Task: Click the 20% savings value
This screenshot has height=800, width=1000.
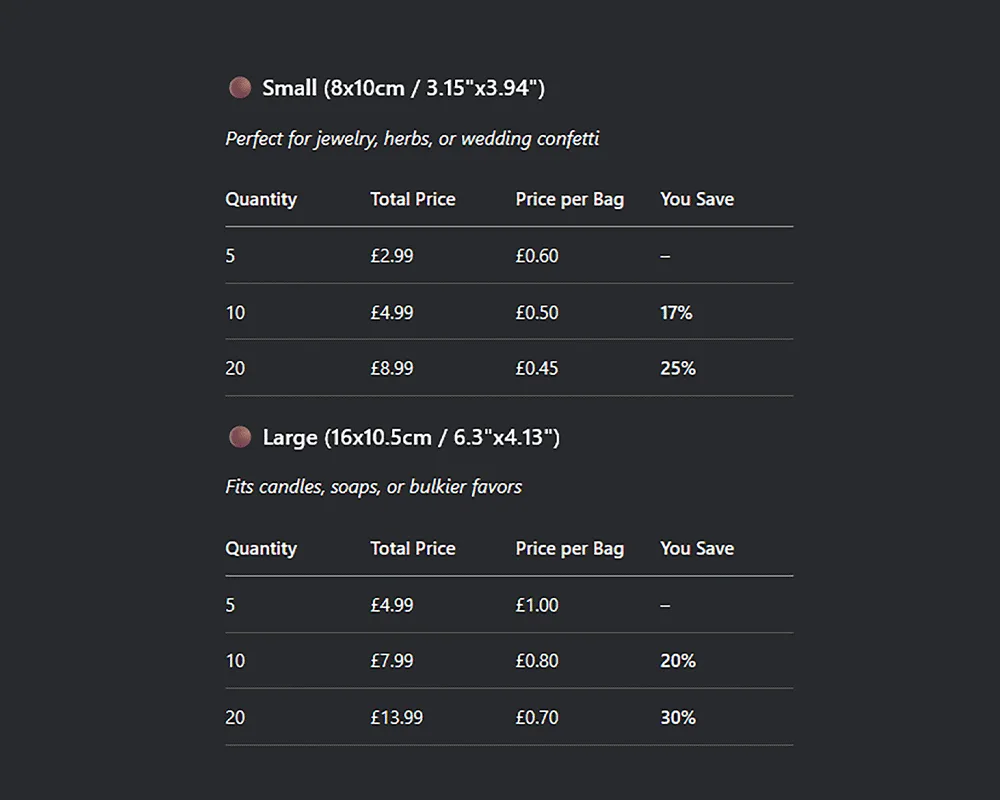Action: click(677, 661)
